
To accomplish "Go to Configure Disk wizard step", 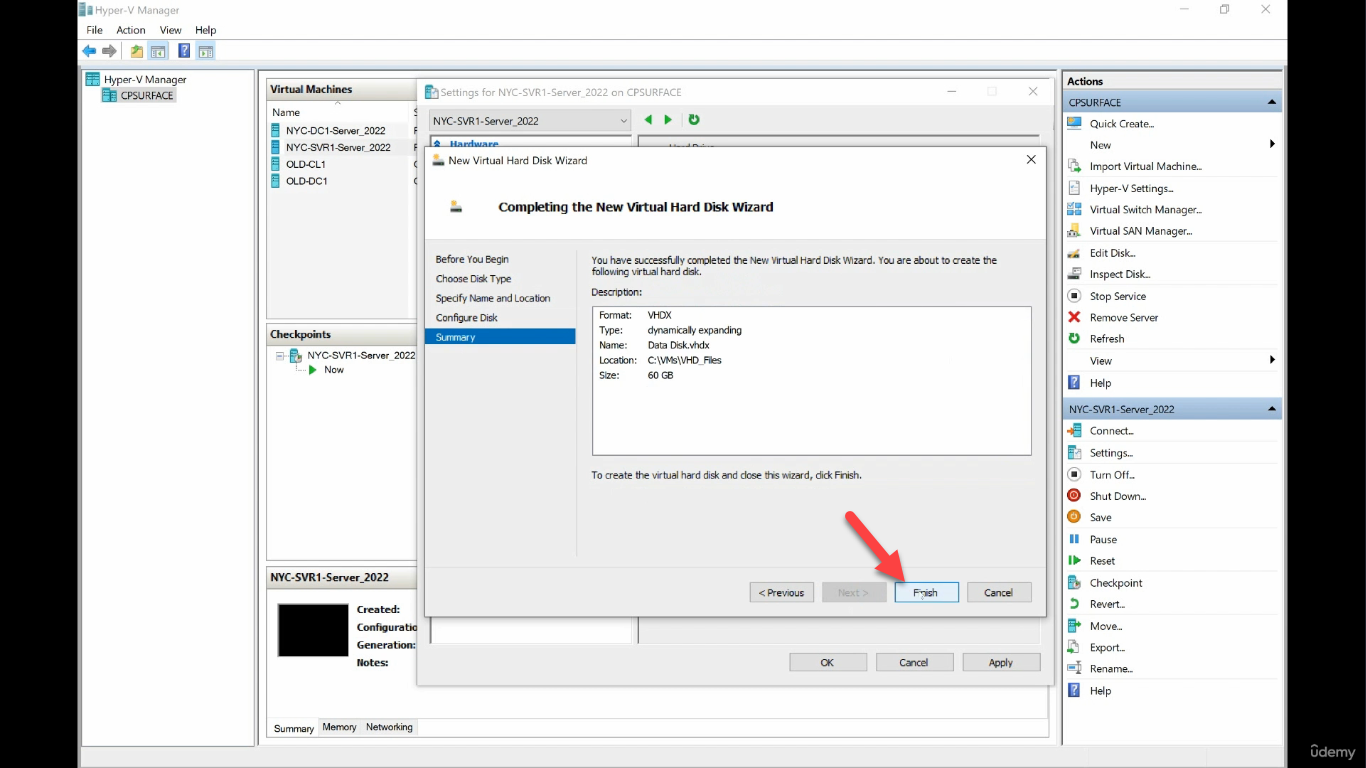I will click(466, 318).
